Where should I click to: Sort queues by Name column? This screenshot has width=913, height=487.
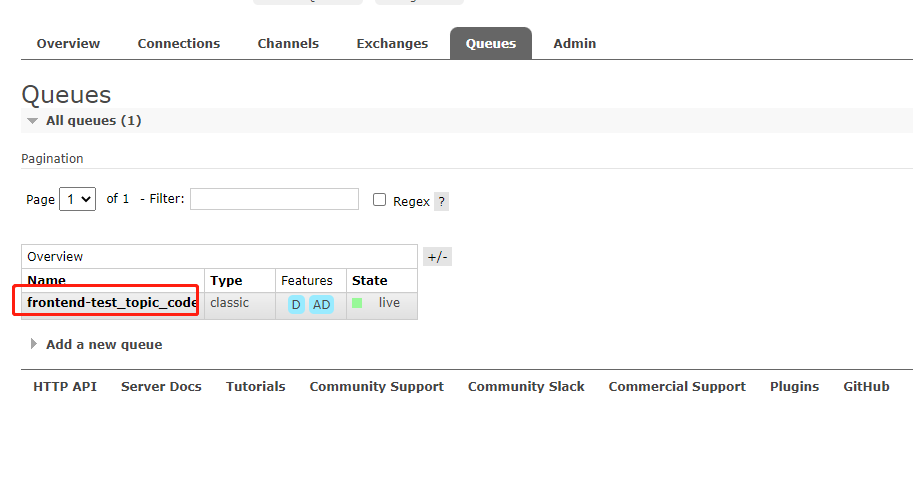47,280
